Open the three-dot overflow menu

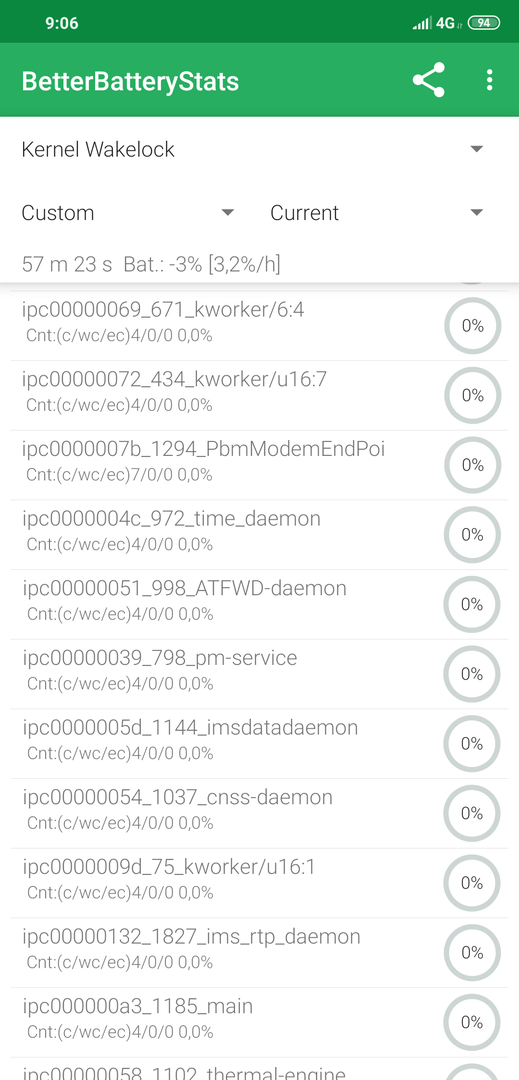tap(489, 81)
